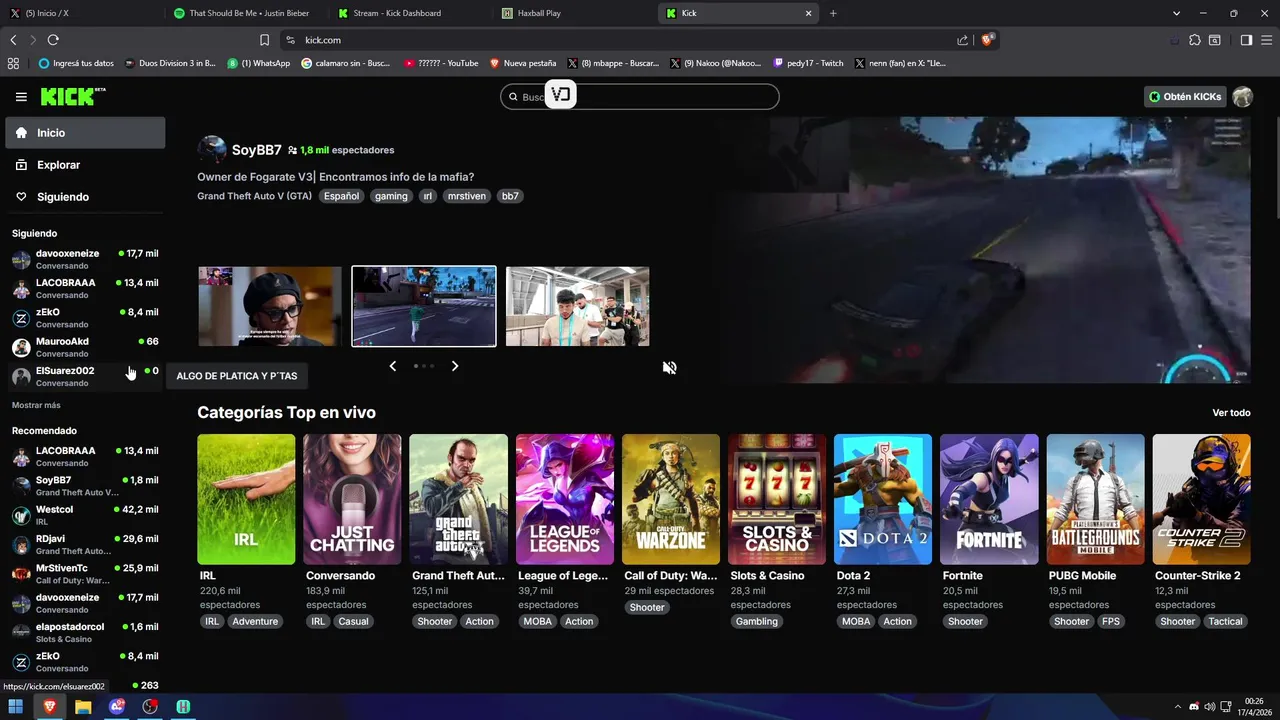Open the user profile avatar on Kick
This screenshot has height=720, width=1280.
coord(1242,97)
